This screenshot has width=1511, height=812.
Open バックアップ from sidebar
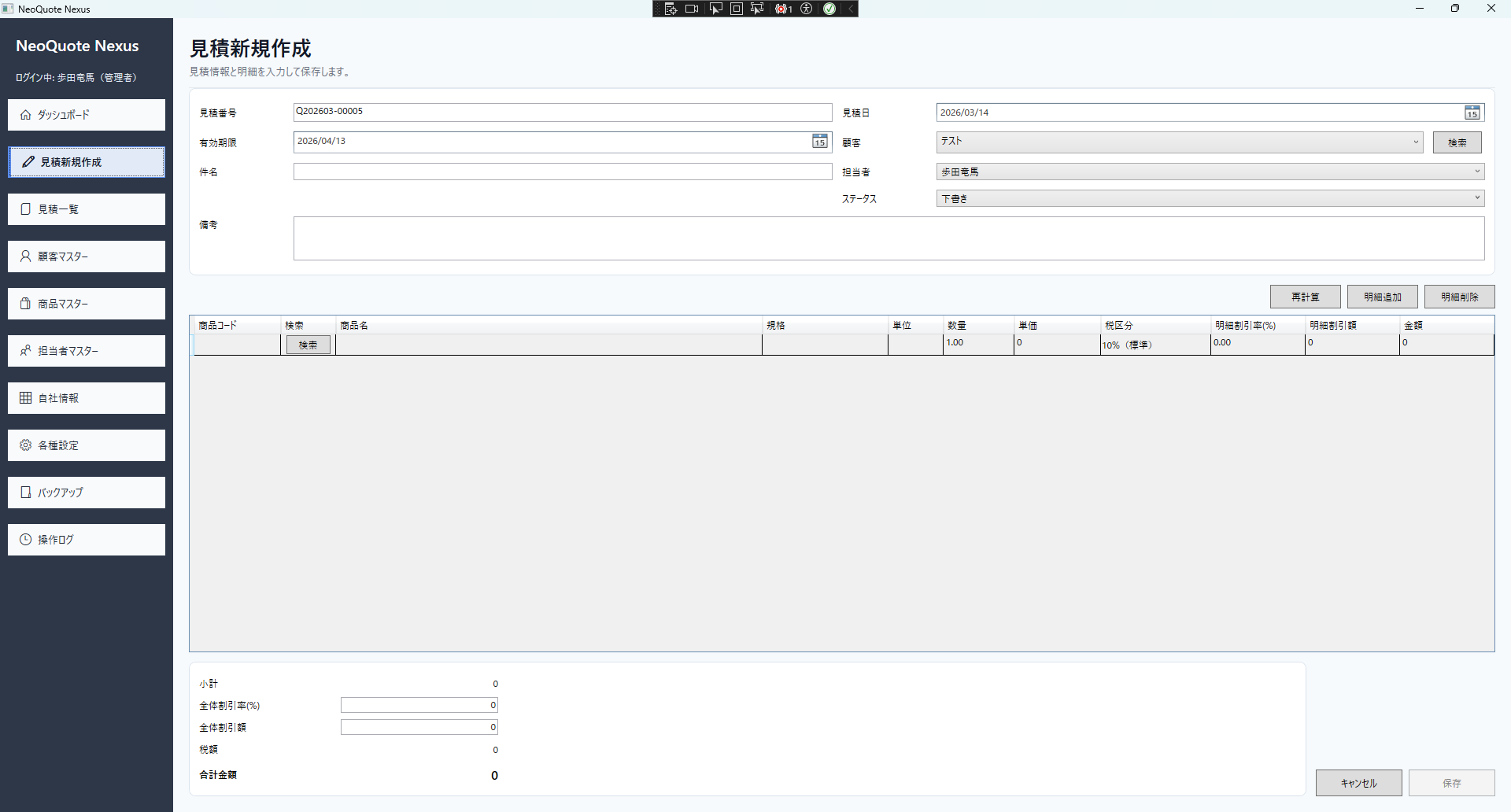[87, 493]
